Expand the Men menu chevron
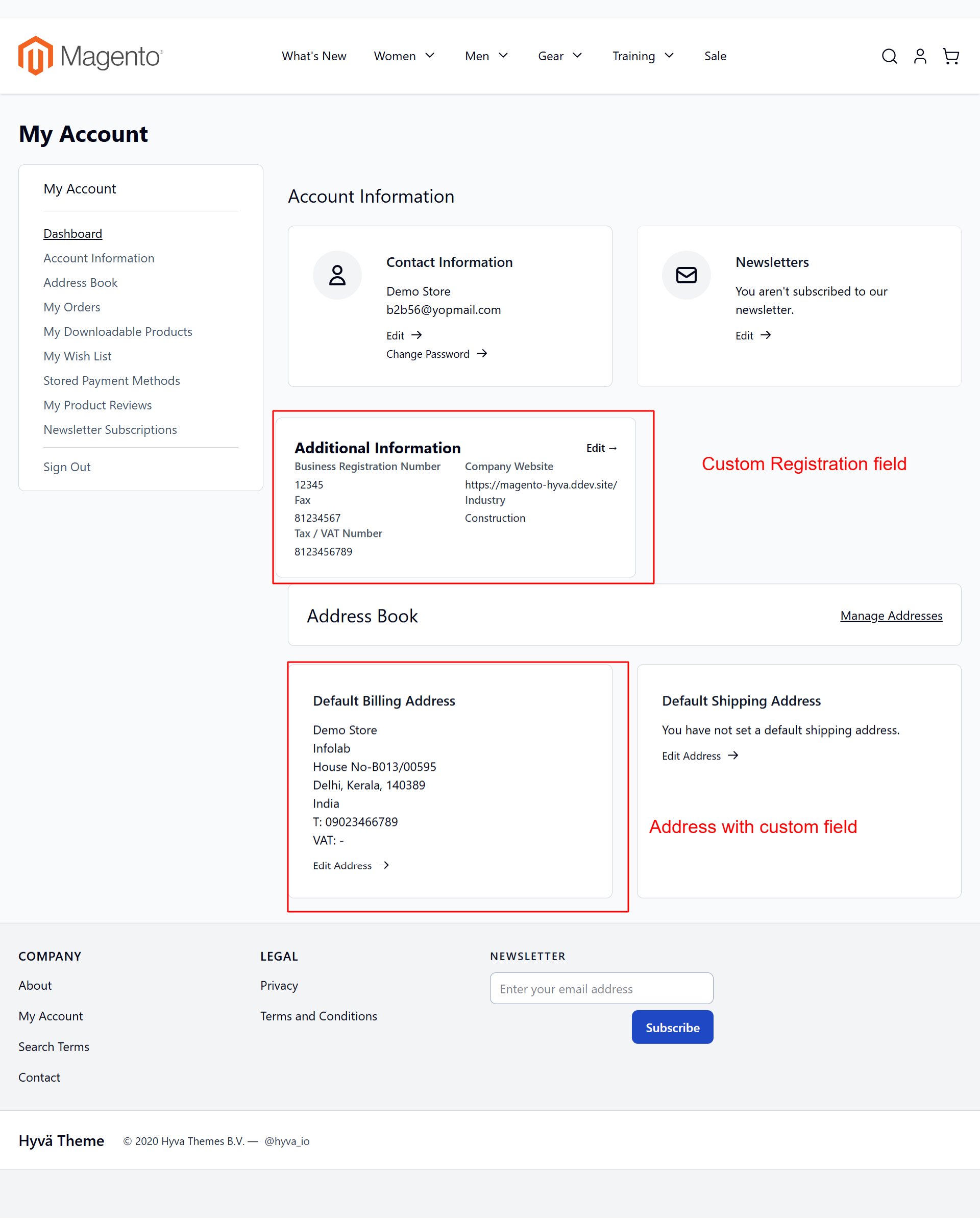This screenshot has height=1220, width=980. [503, 56]
